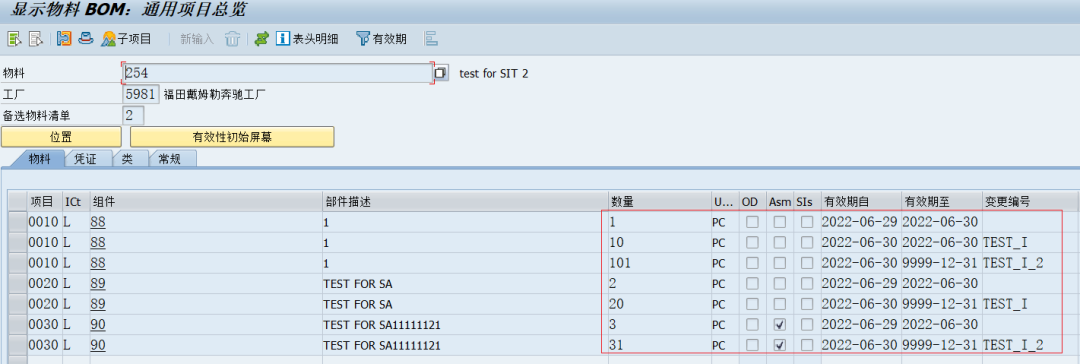The height and width of the screenshot is (364, 1080).
Task: Click the 物料 input field containing 254
Action: 278,73
